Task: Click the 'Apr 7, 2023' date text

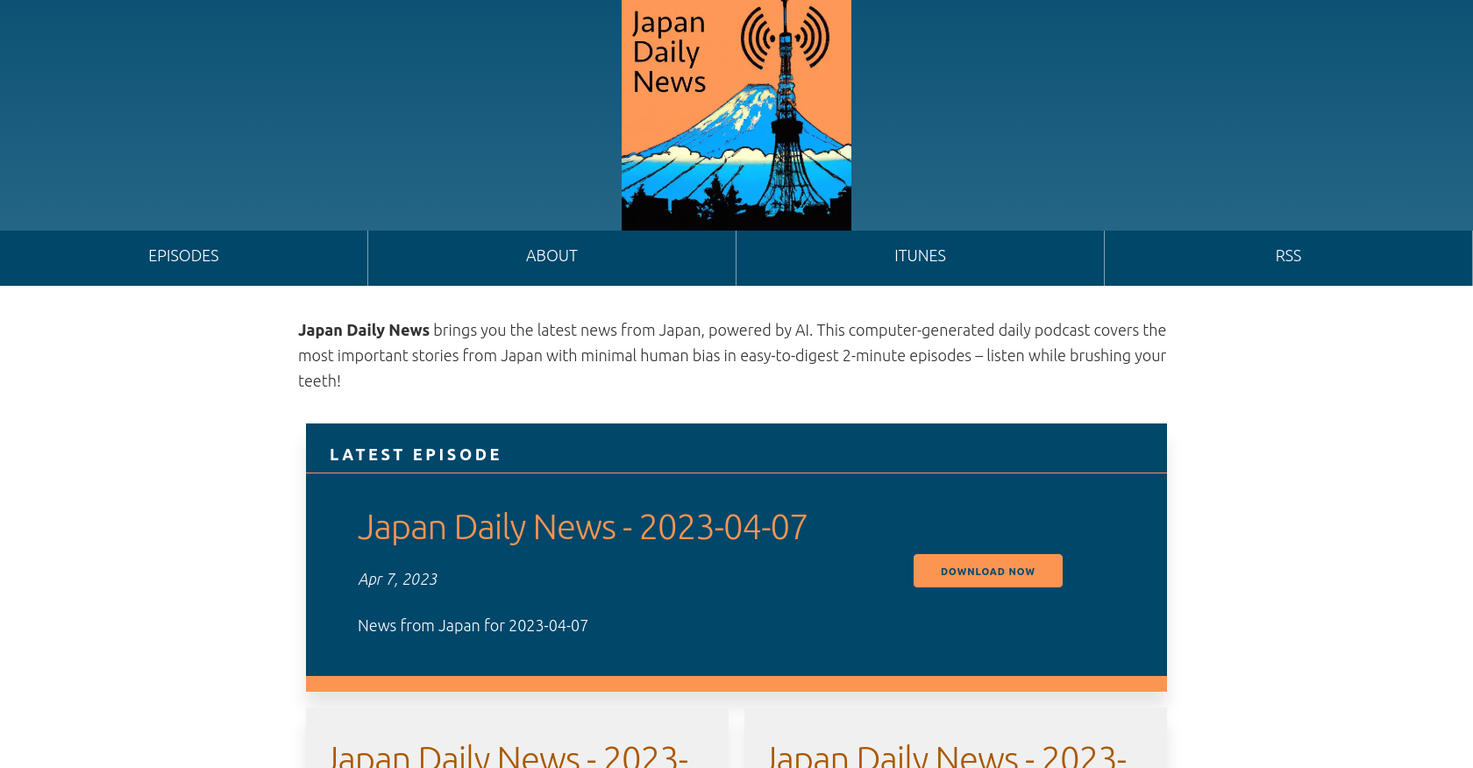Action: tap(397, 579)
